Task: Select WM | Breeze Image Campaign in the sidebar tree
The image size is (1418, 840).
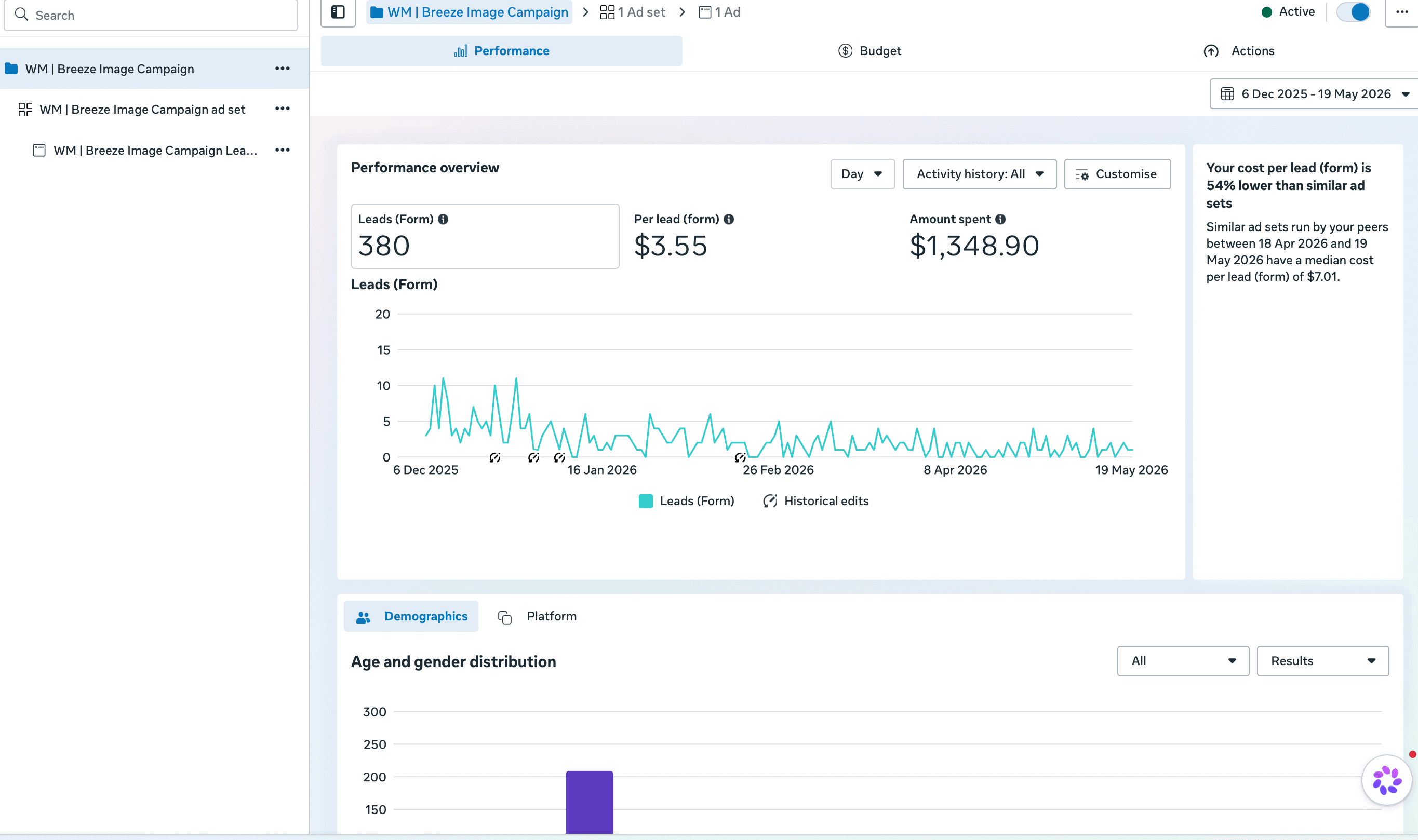Action: coord(155,69)
